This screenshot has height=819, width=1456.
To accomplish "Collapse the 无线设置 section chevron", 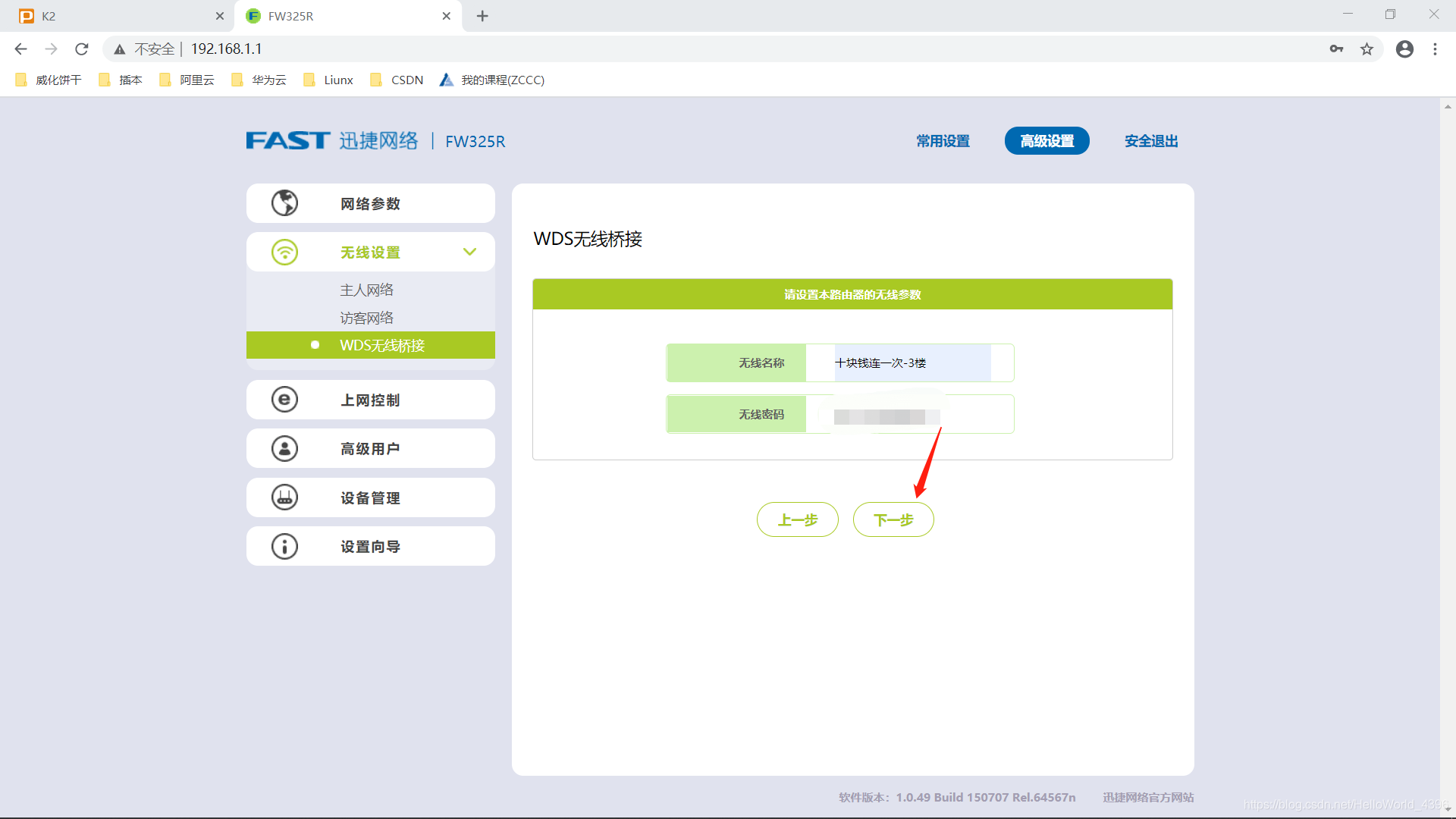I will (470, 252).
